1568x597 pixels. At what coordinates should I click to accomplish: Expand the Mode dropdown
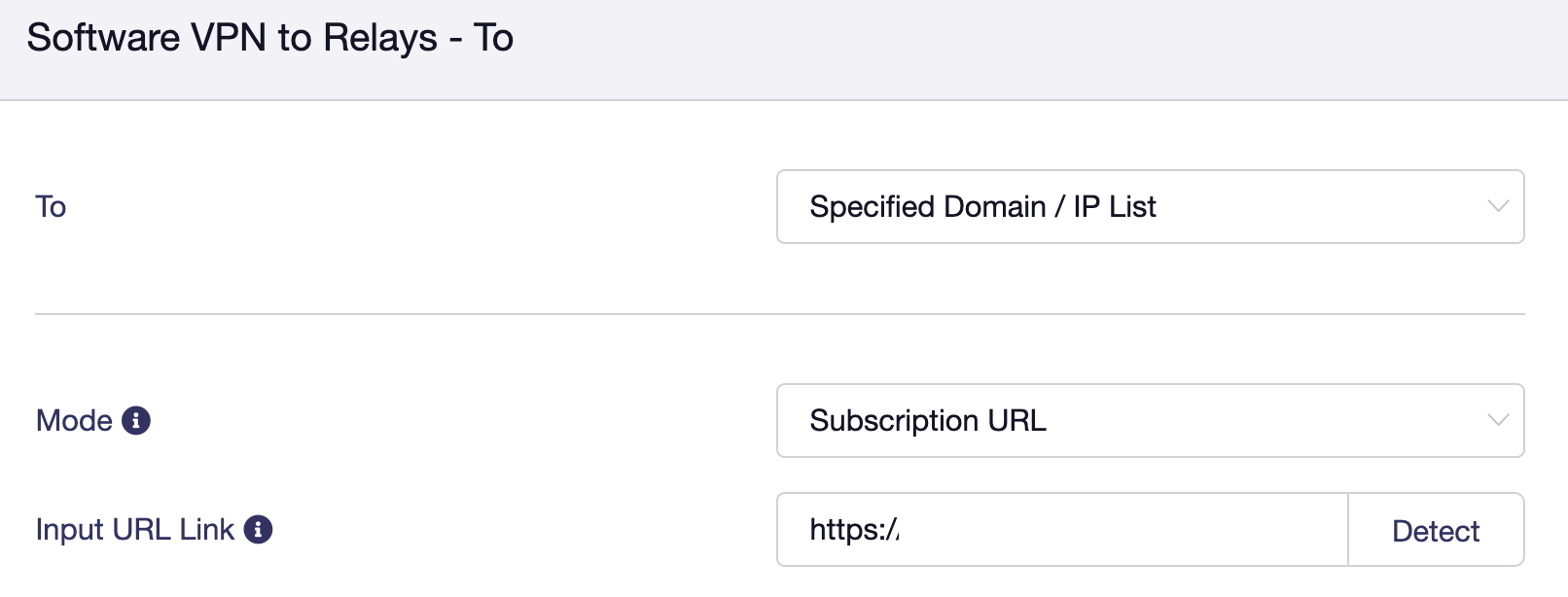1150,421
